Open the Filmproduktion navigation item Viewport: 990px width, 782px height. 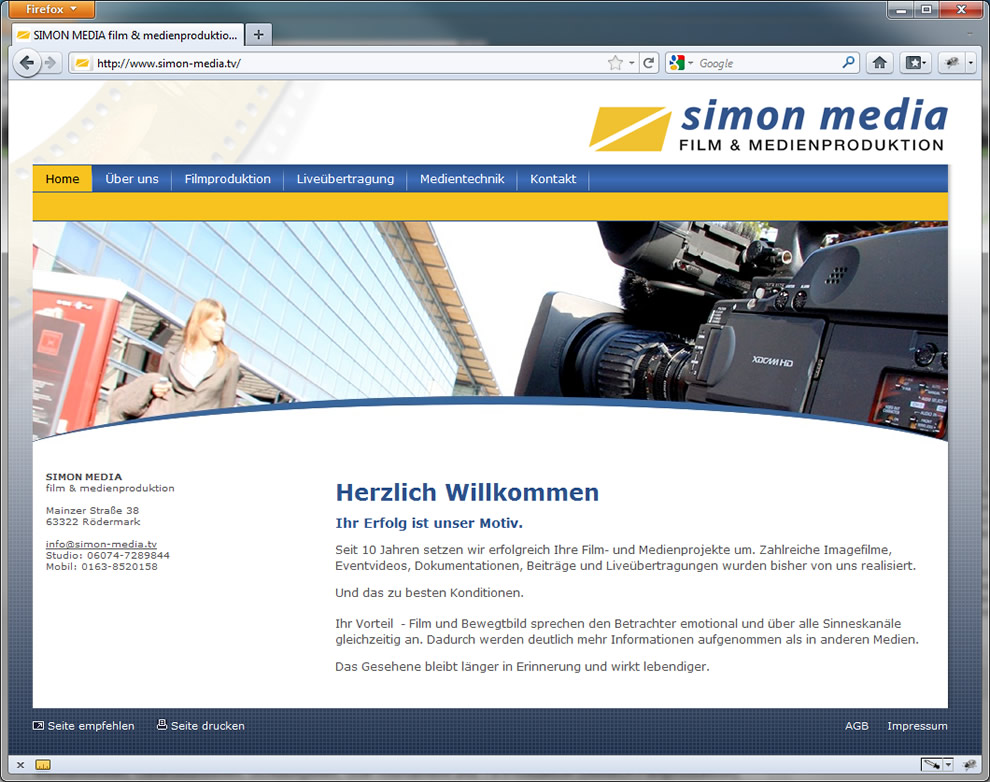pos(227,179)
